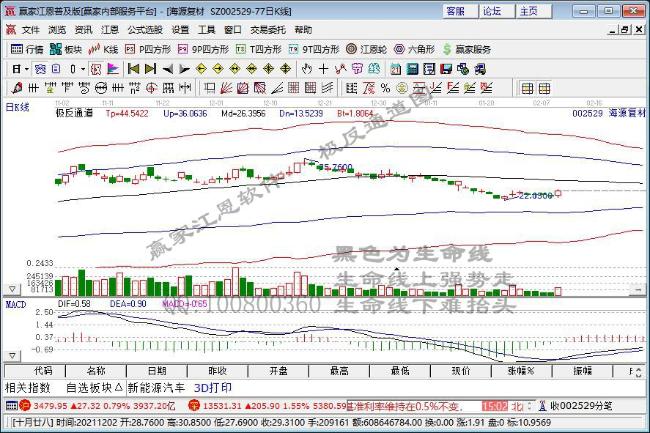Click the gold coin circle icon

(x=402, y=88)
